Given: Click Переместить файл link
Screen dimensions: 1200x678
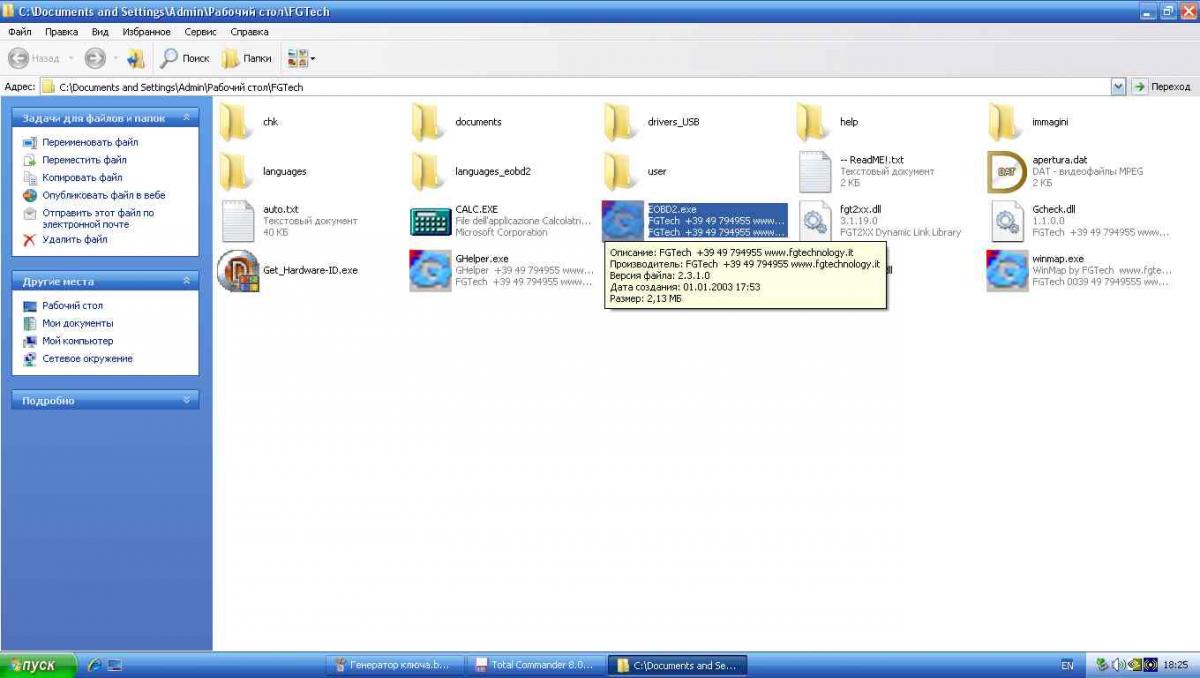Looking at the screenshot, I should pyautogui.click(x=84, y=160).
